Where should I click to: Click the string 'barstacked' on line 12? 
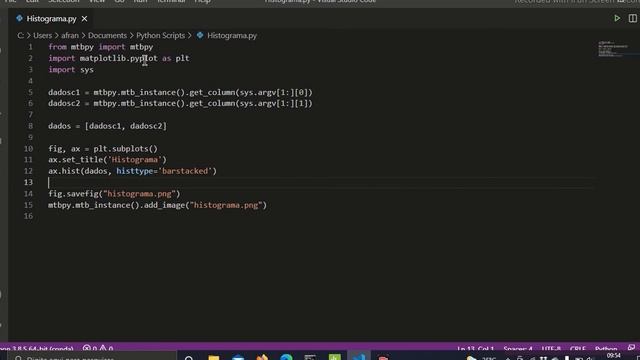coord(185,171)
